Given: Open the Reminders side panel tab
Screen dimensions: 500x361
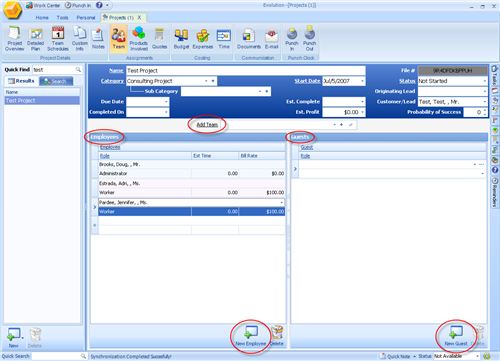Looking at the screenshot, I should point(495,192).
